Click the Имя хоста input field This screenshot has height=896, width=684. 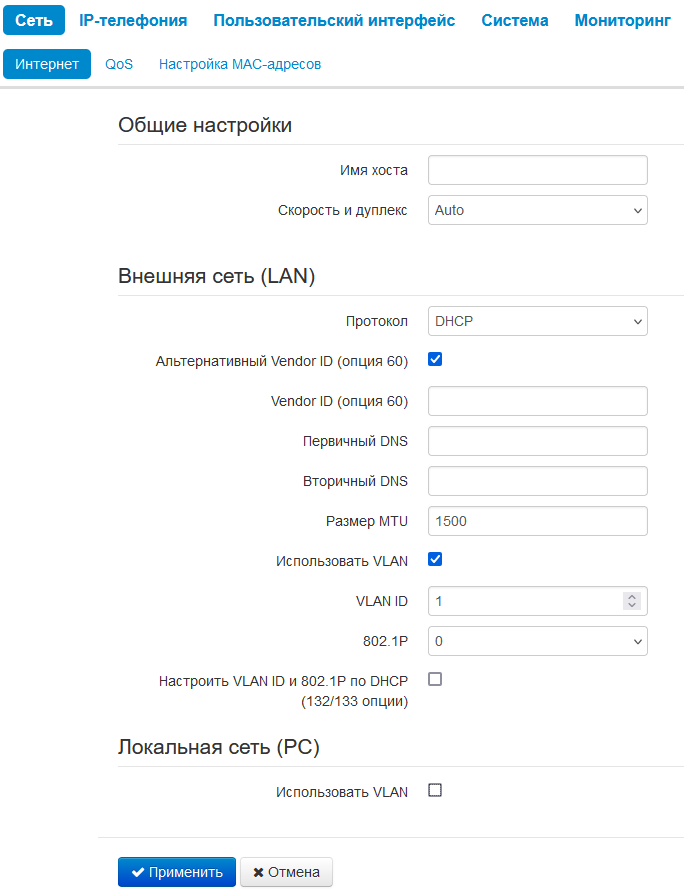538,170
